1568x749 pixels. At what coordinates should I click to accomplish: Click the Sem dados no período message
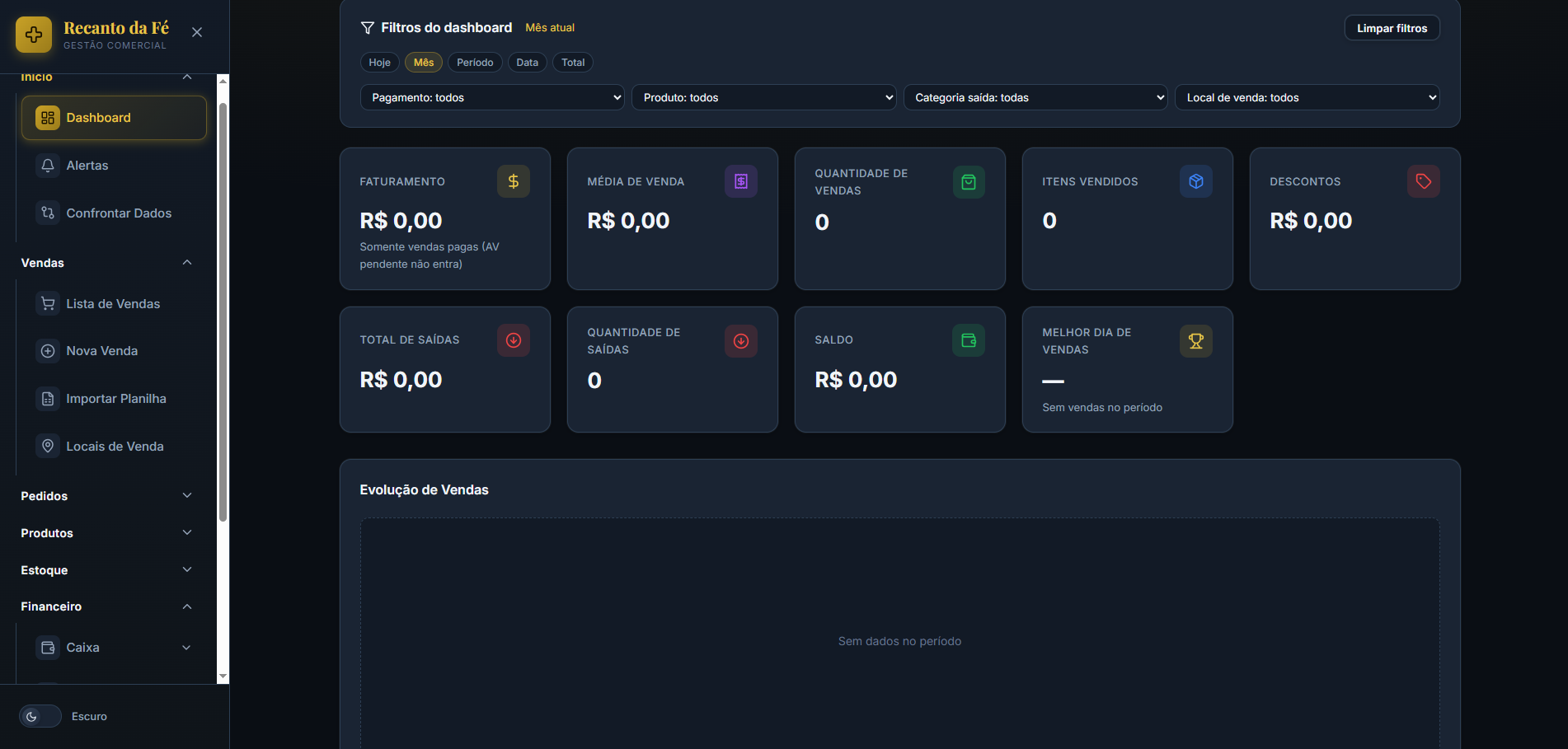(899, 641)
